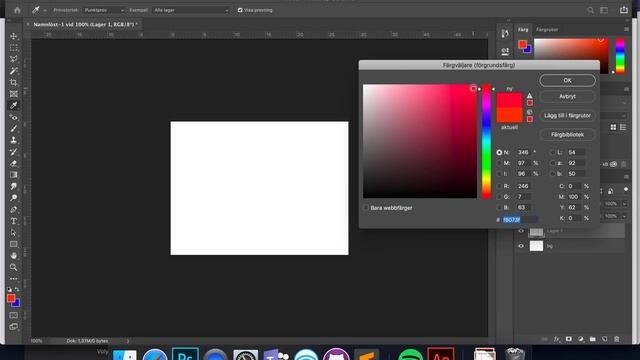
Task: Hide the bg layer
Action: click(x=521, y=246)
